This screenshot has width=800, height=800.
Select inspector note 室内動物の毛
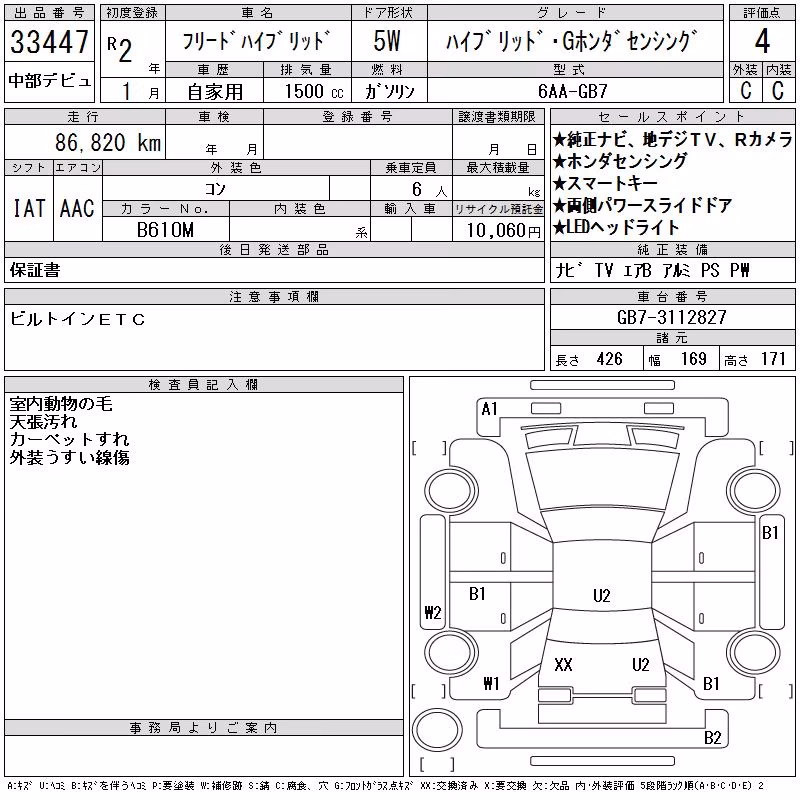[x=61, y=404]
